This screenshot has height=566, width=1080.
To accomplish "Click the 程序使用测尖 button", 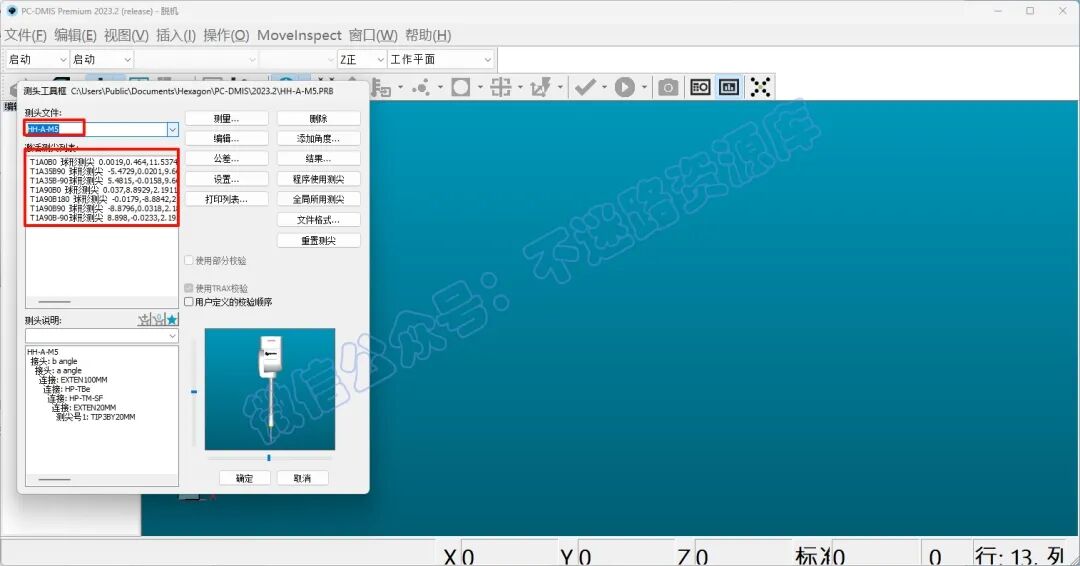I will click(x=318, y=179).
